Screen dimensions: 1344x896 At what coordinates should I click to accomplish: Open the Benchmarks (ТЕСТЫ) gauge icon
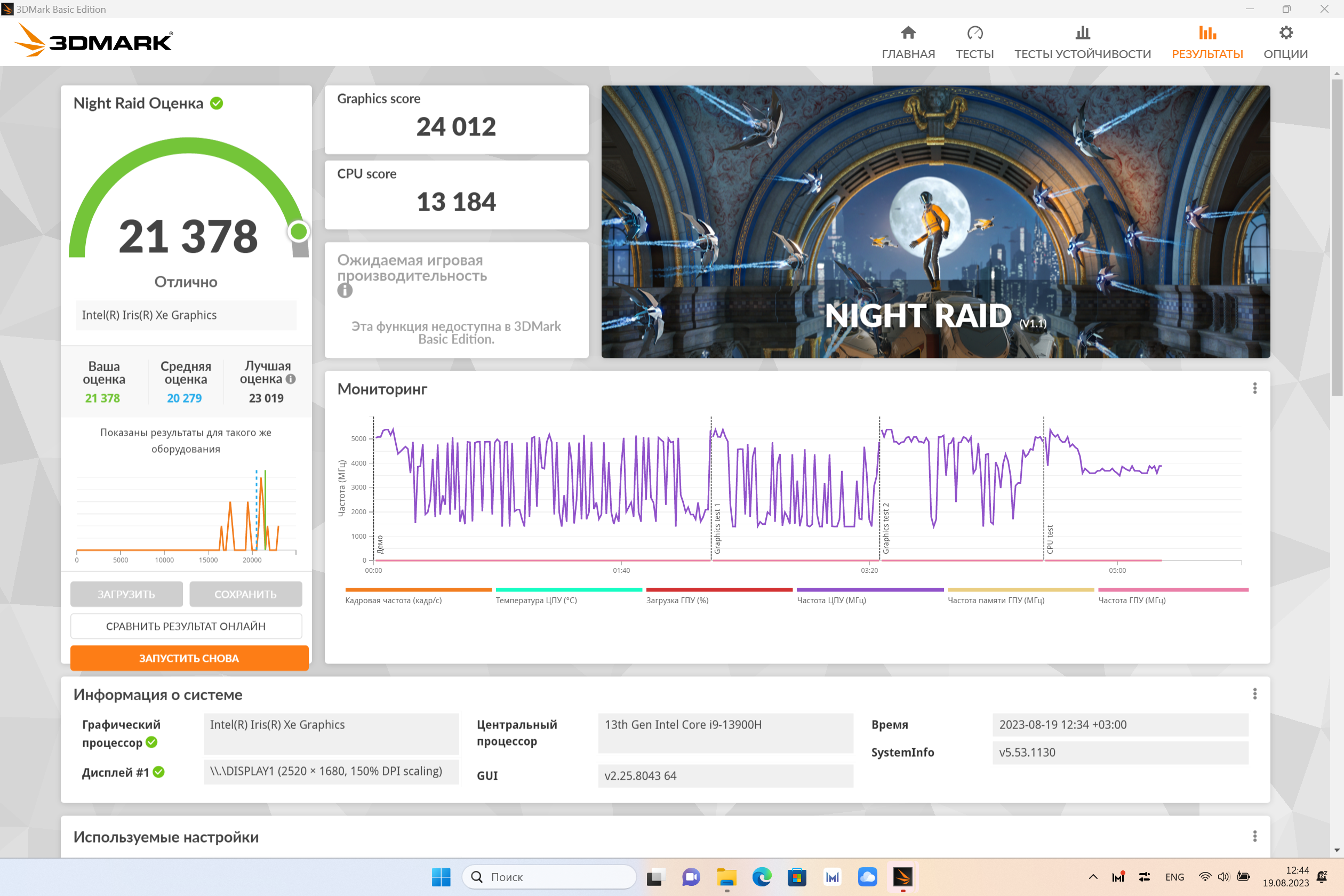click(x=975, y=33)
